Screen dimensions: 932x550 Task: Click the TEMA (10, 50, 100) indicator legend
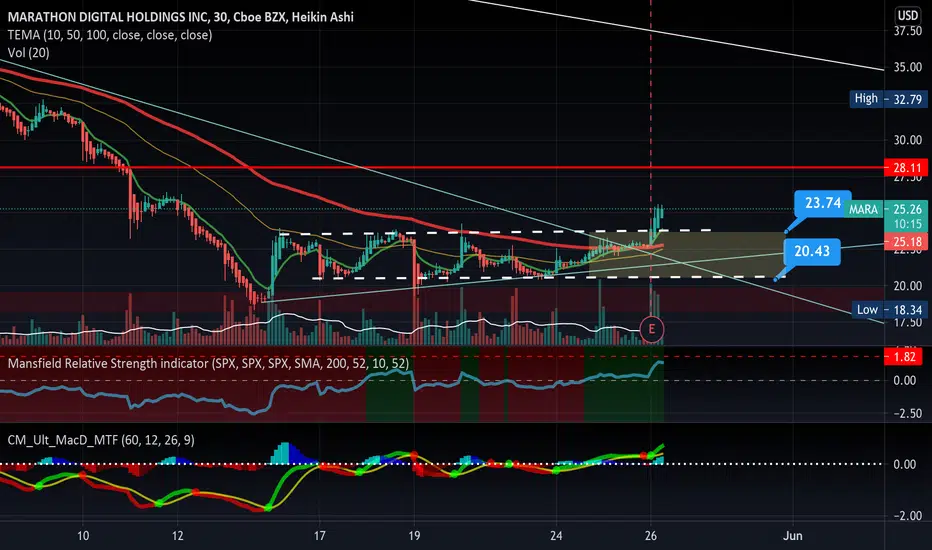coord(110,35)
